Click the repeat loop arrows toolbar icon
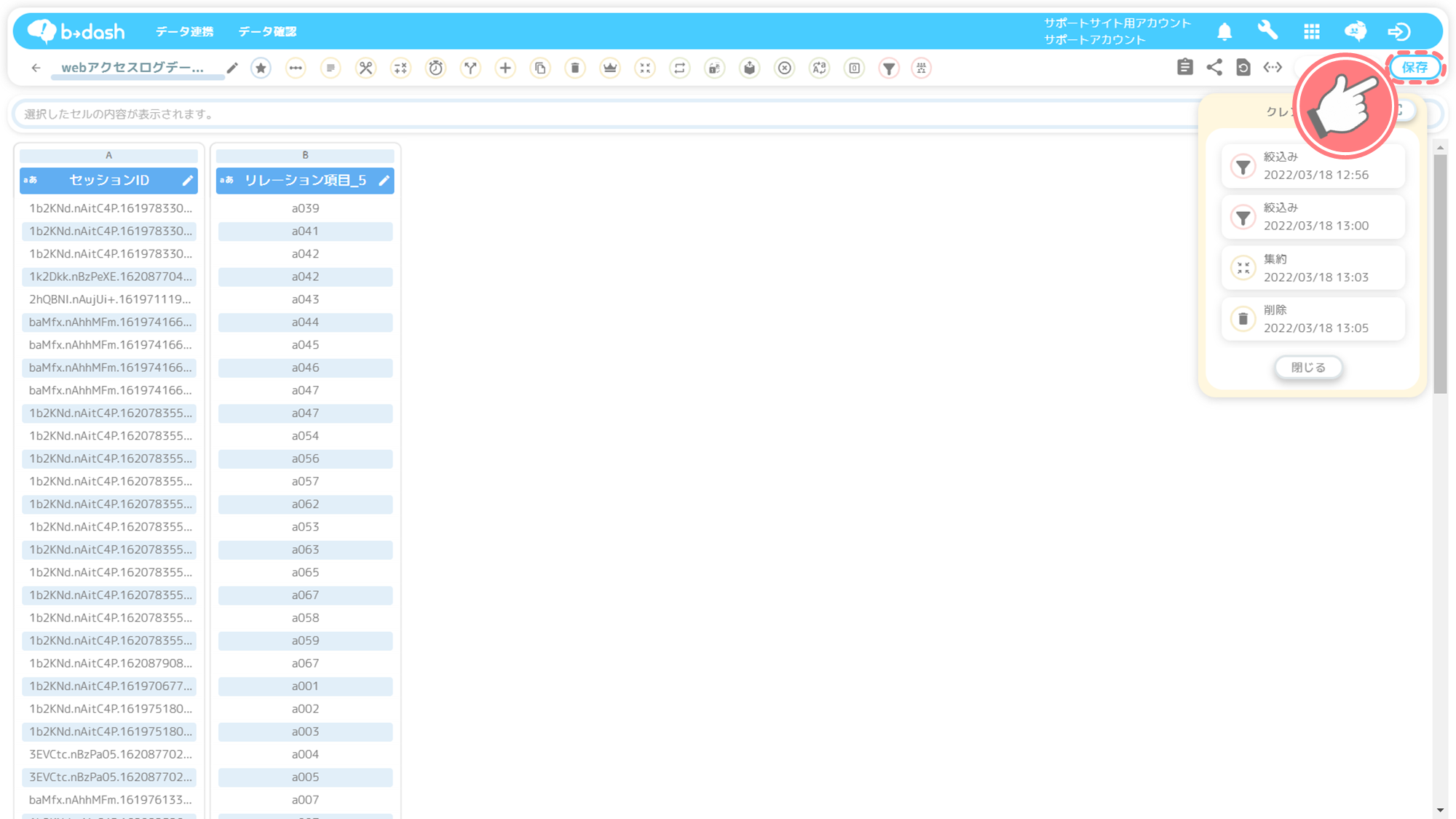 tap(680, 68)
